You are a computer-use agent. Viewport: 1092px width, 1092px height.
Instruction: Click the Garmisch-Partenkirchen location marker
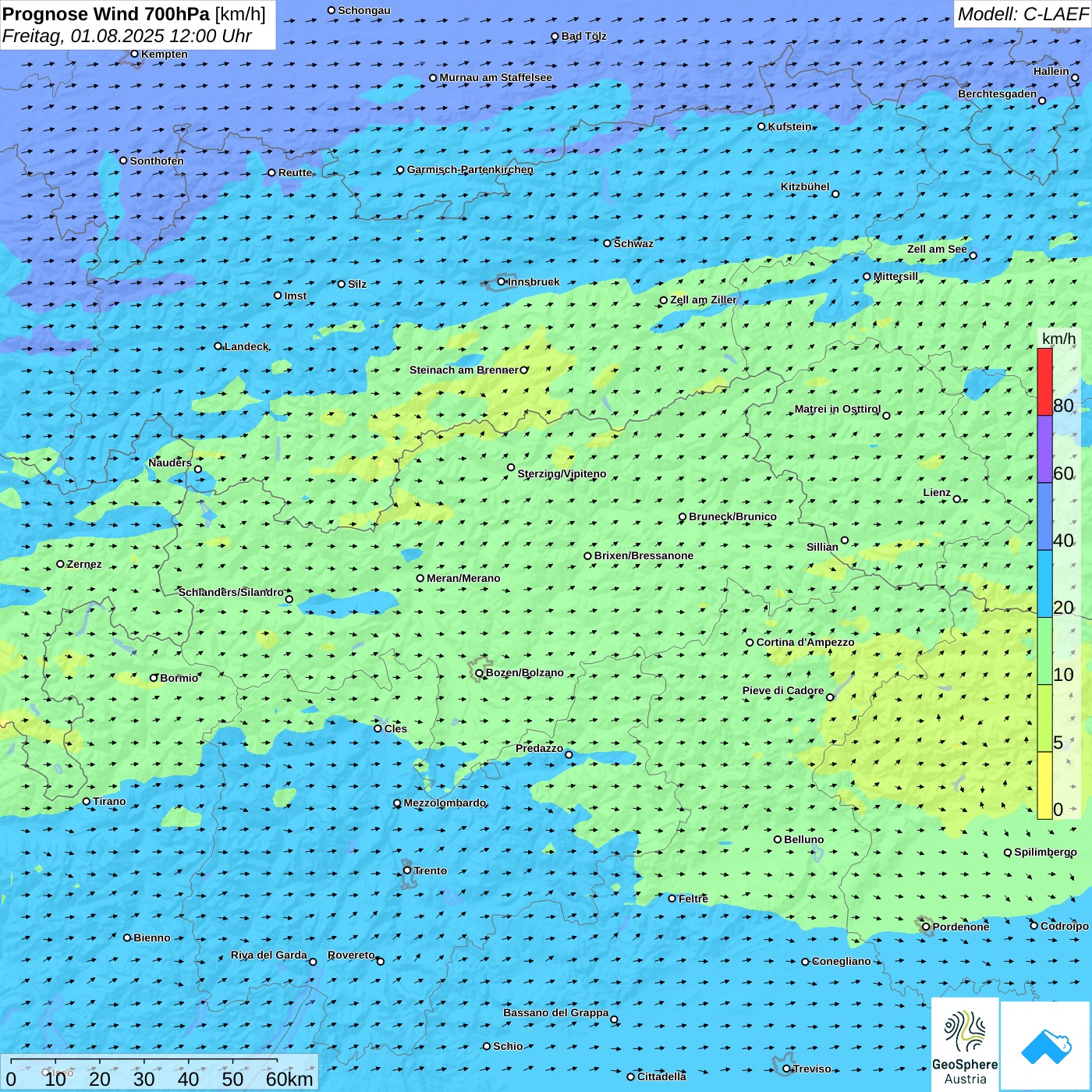400,170
